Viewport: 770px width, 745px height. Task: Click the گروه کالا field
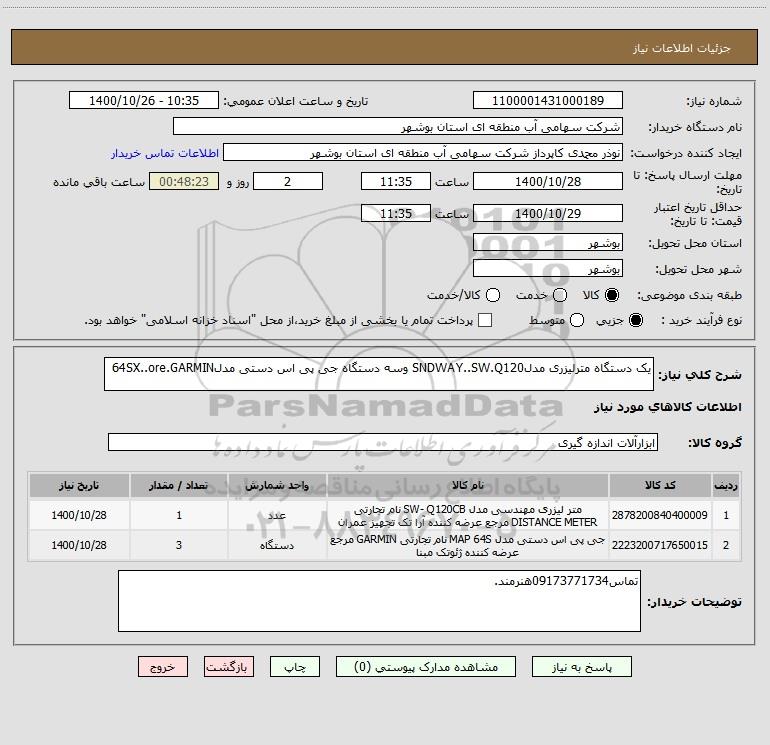(x=383, y=442)
